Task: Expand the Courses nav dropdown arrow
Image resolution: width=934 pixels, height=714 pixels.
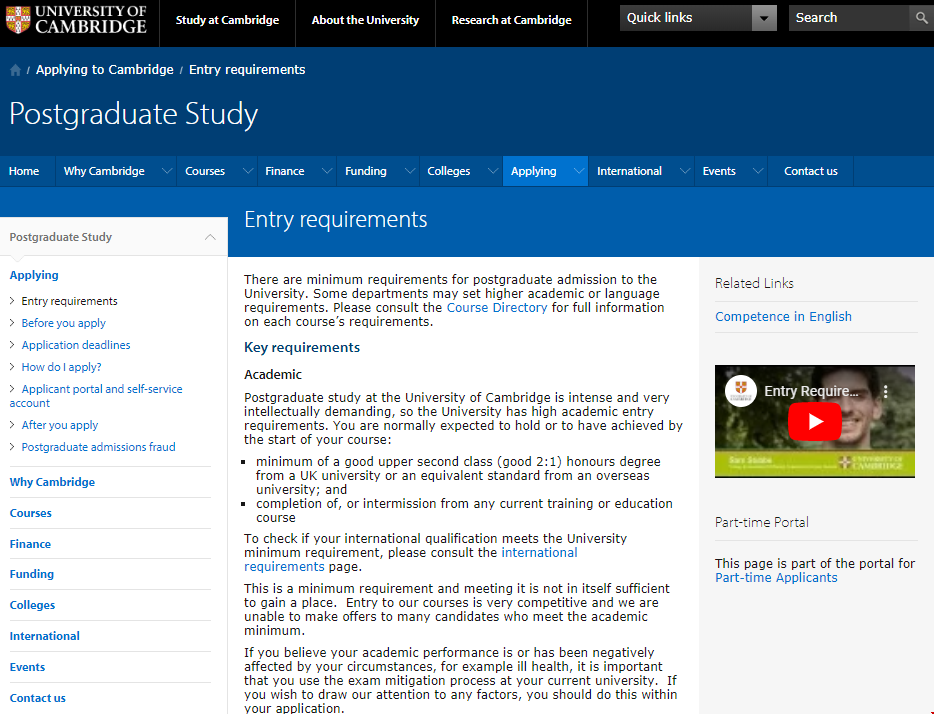Action: (244, 171)
